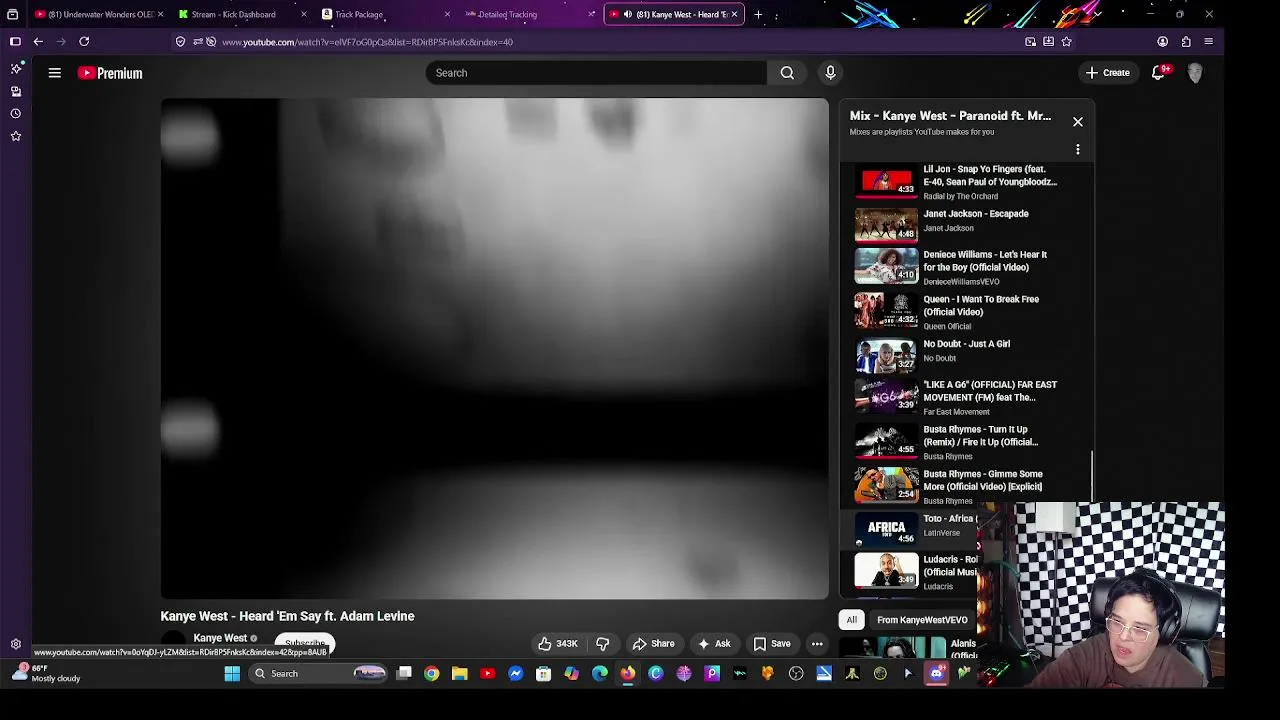
Task: Close the Track Package tab
Action: click(x=447, y=14)
